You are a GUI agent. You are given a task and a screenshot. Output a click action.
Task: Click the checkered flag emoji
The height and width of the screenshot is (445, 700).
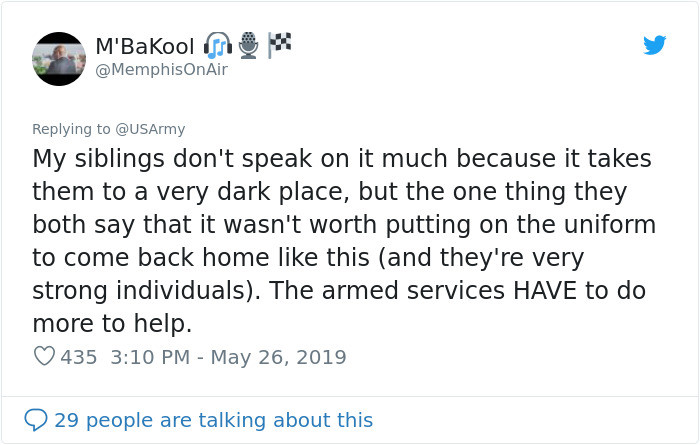click(279, 45)
